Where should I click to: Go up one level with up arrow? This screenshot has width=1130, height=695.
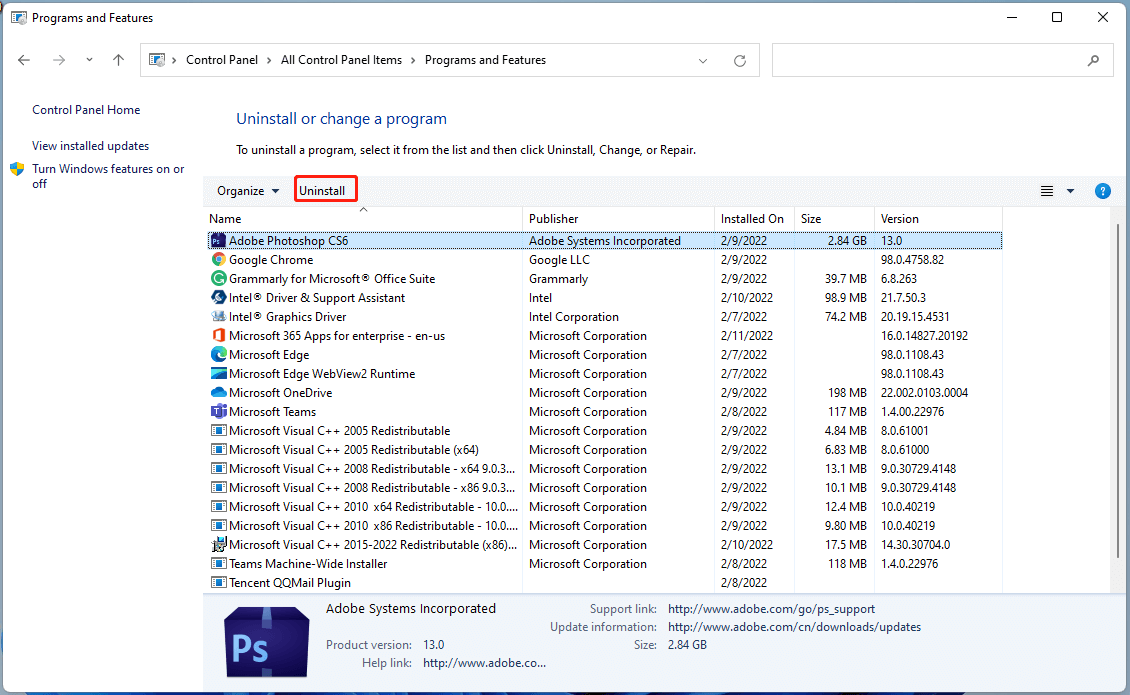[118, 60]
